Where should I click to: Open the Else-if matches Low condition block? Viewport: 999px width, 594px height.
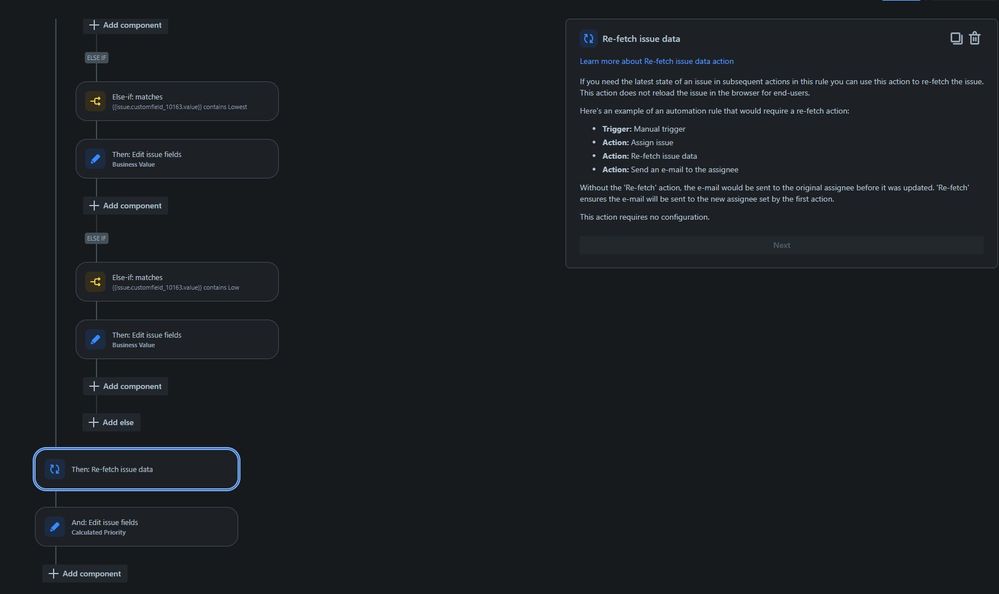click(x=175, y=281)
